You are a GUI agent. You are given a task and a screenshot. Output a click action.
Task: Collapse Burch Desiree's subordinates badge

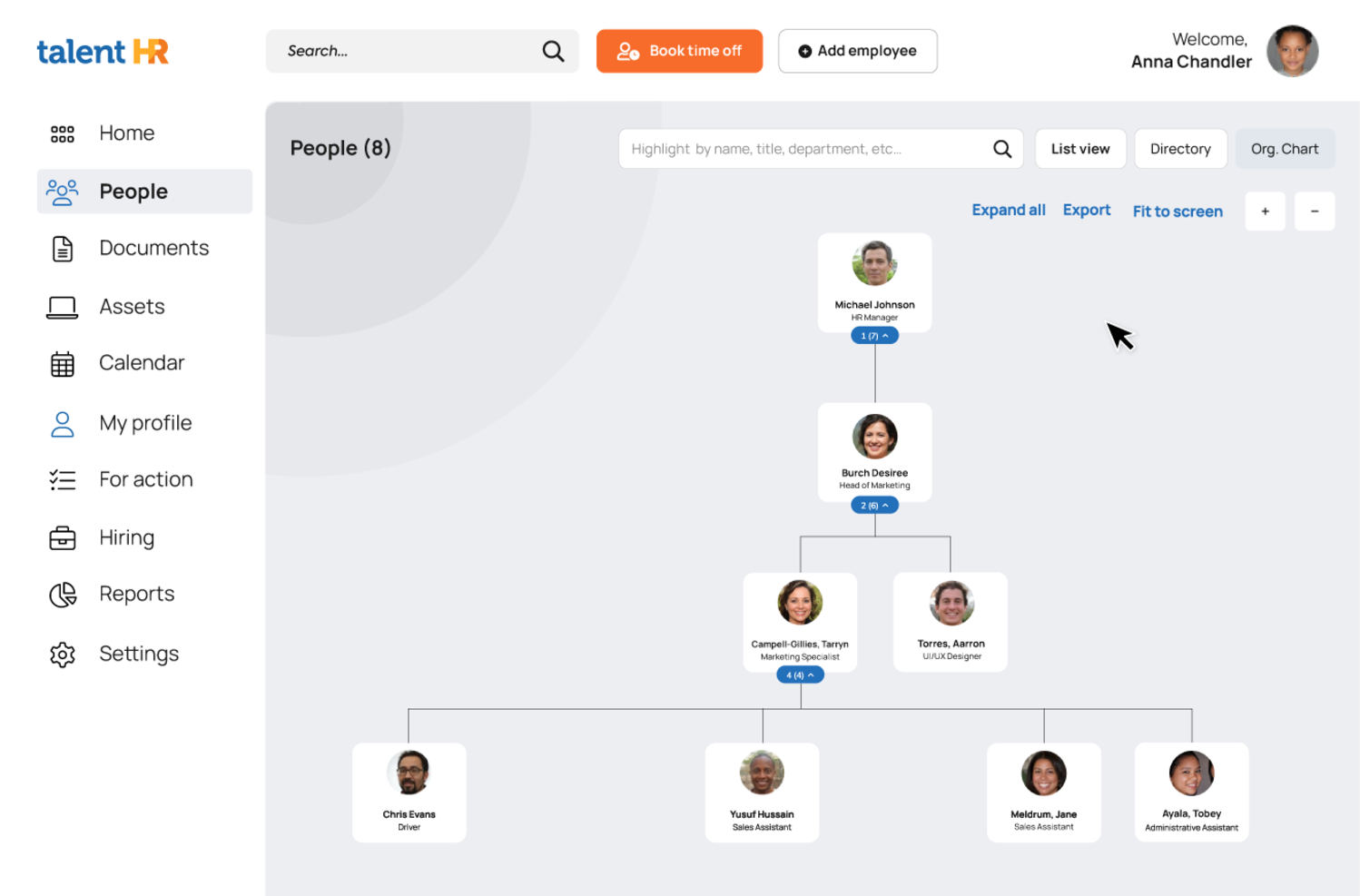point(874,506)
